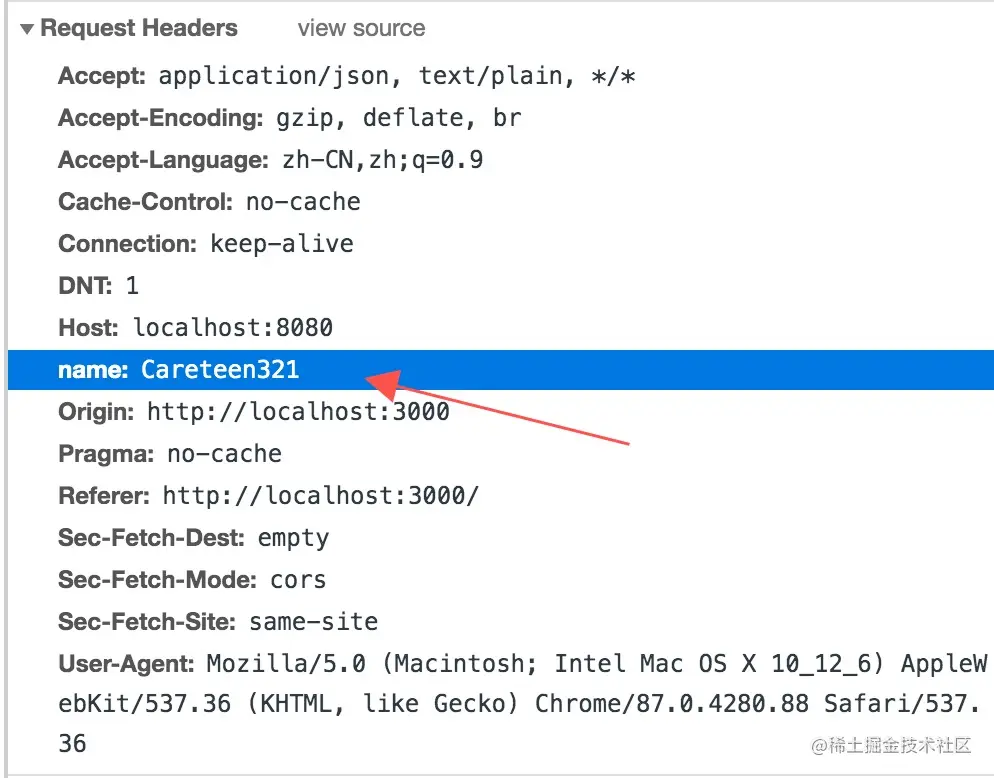Viewport: 994px width, 778px height.
Task: Select the Referer header row
Action: click(x=269, y=495)
